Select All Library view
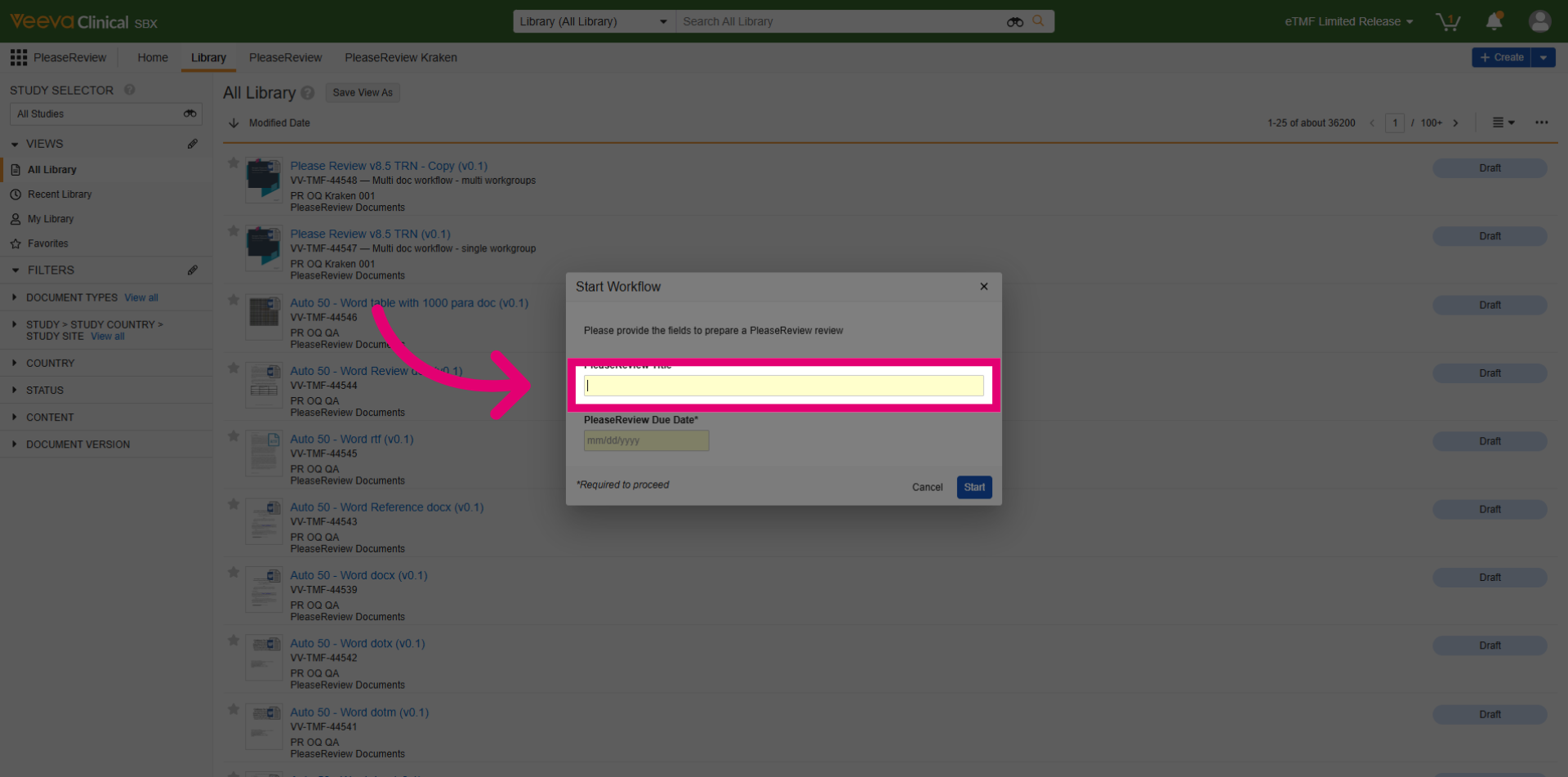Image resolution: width=1568 pixels, height=777 pixels. 52,169
